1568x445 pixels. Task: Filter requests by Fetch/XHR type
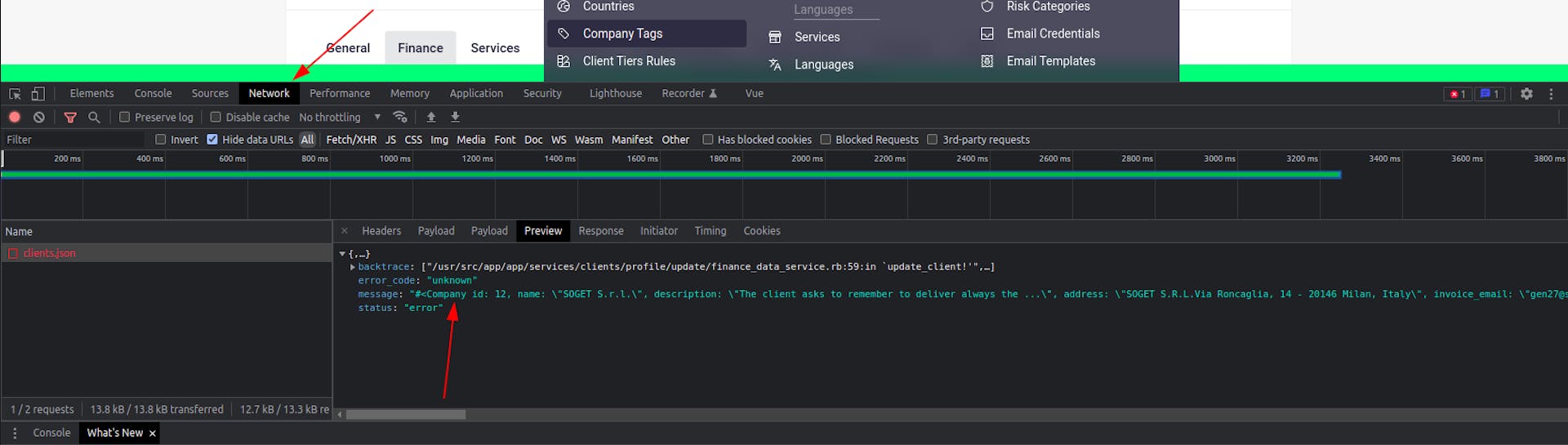click(x=351, y=140)
